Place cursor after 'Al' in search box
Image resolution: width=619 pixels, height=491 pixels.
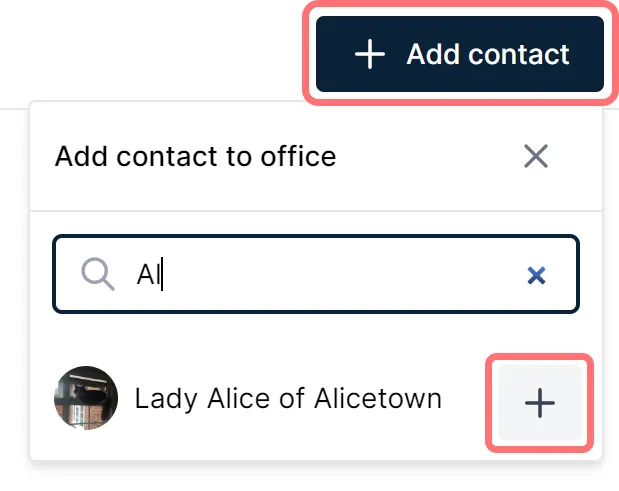point(163,274)
